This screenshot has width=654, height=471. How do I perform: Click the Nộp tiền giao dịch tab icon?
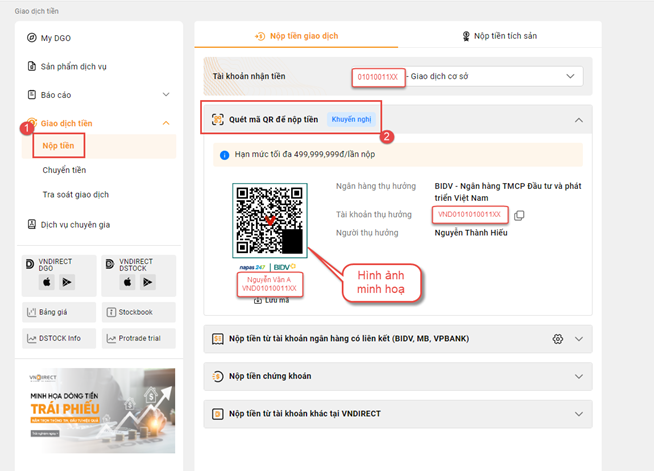click(x=260, y=36)
